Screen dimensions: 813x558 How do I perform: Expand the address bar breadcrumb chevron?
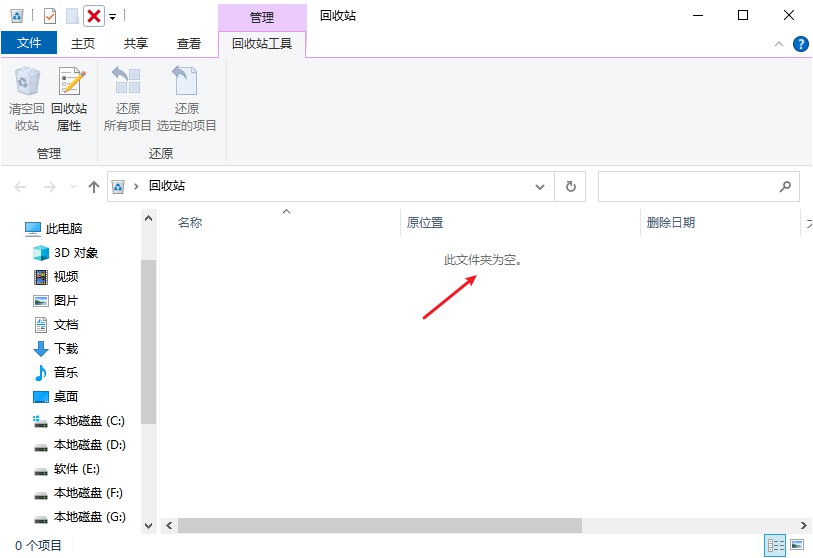pyautogui.click(x=136, y=187)
